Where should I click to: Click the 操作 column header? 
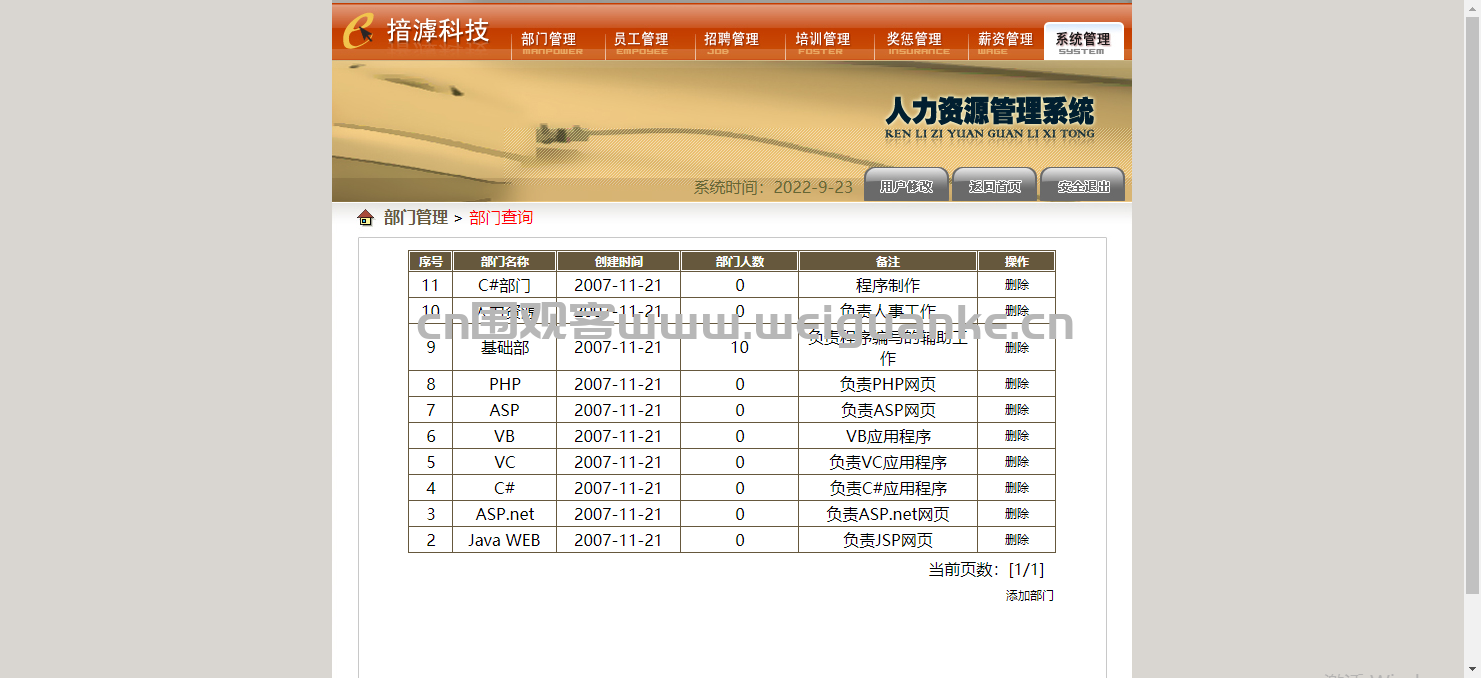coord(1017,261)
